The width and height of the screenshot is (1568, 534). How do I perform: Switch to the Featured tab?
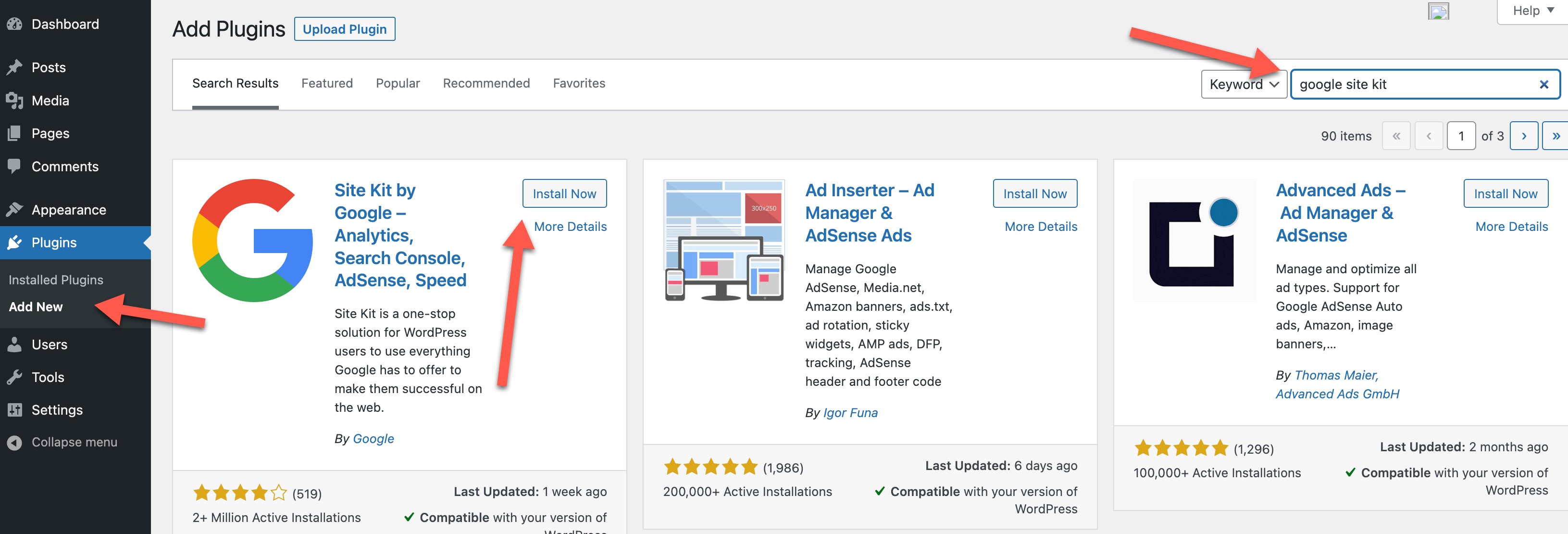327,83
